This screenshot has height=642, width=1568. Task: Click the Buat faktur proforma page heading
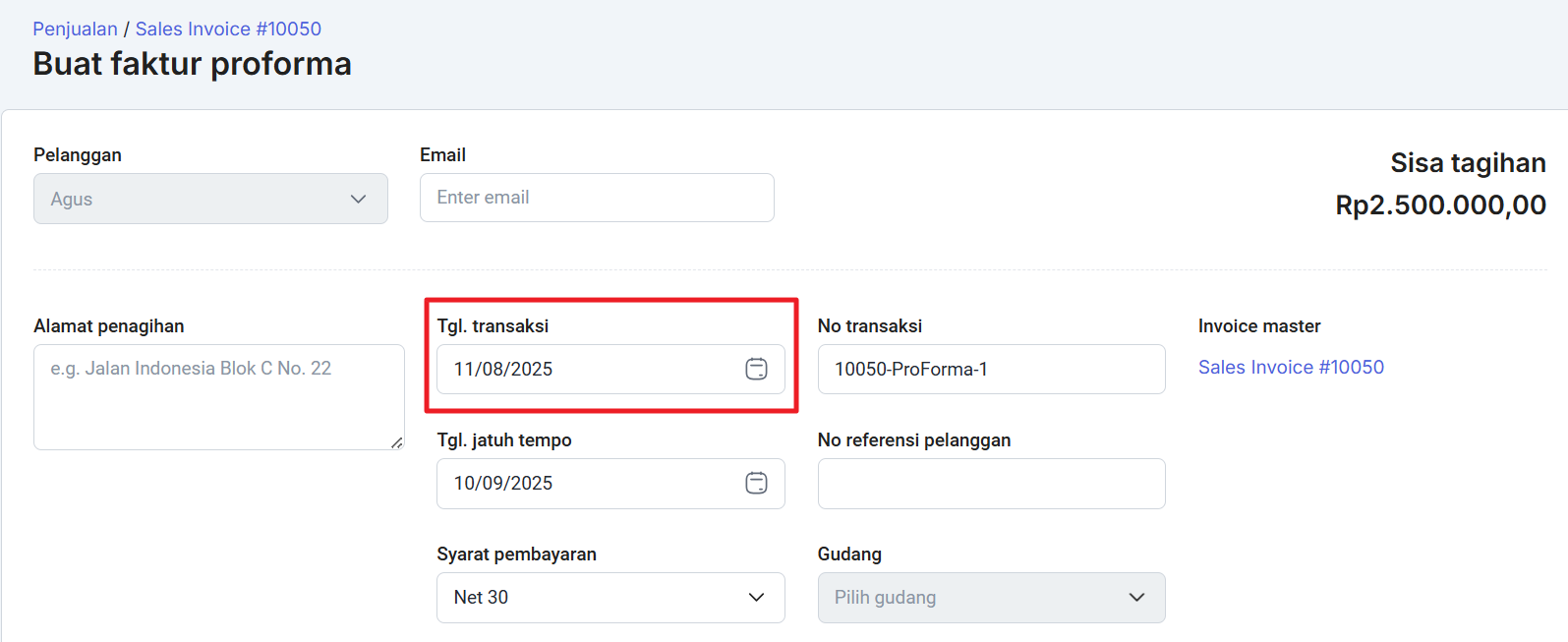coord(193,64)
